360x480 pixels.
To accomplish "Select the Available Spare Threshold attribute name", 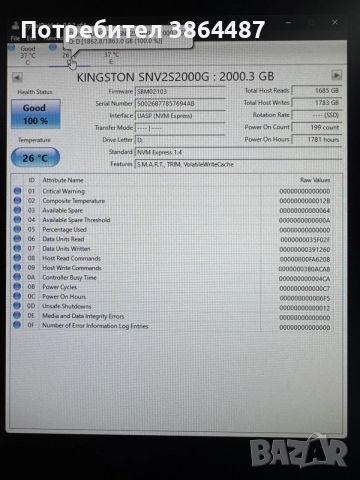I will click(x=76, y=220).
